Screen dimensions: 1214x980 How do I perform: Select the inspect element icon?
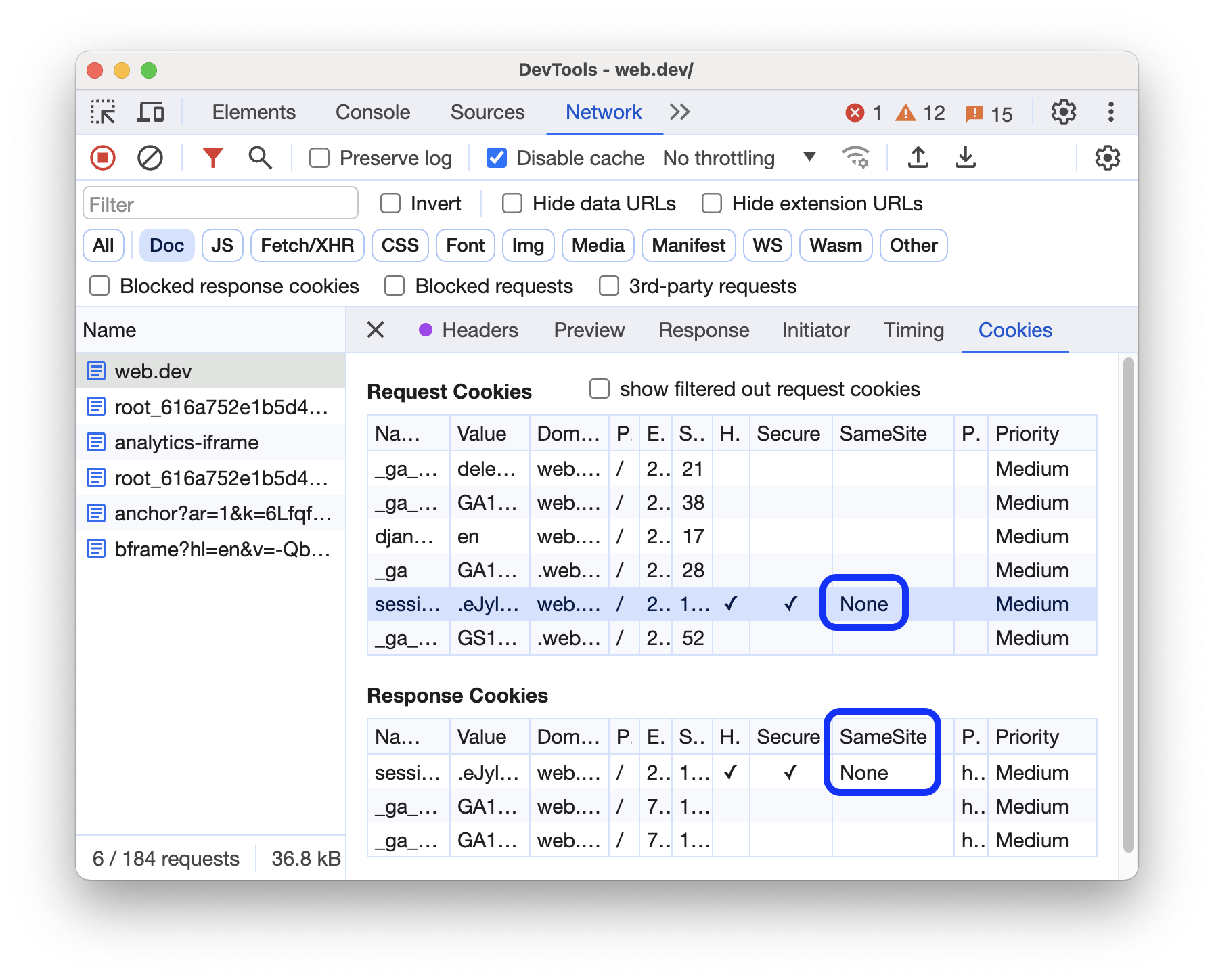(103, 112)
